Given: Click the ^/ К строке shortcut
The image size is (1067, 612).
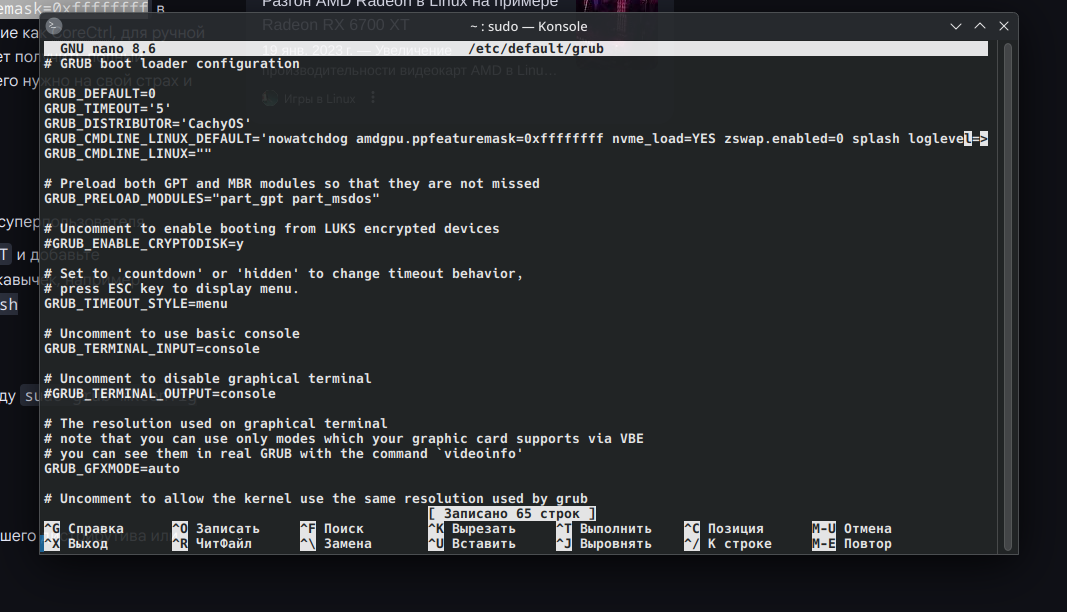Looking at the screenshot, I should tap(728, 543).
